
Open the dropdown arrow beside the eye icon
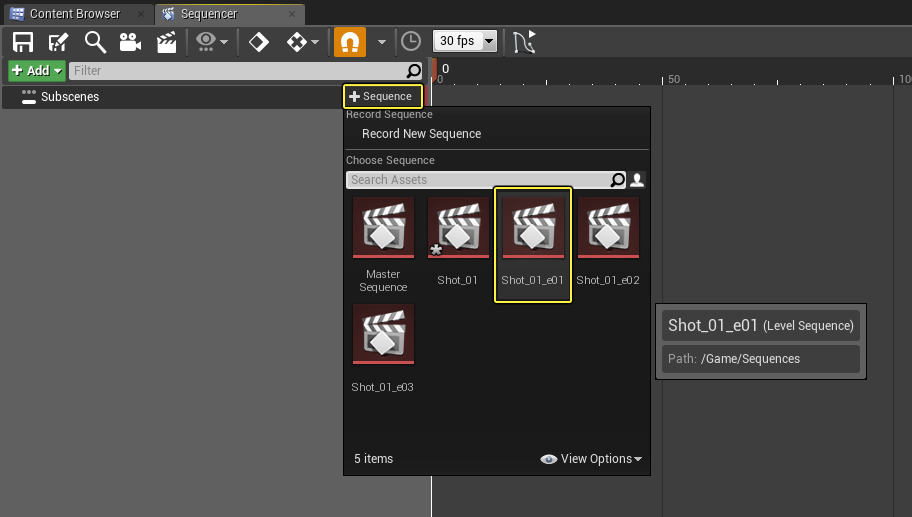[x=224, y=42]
